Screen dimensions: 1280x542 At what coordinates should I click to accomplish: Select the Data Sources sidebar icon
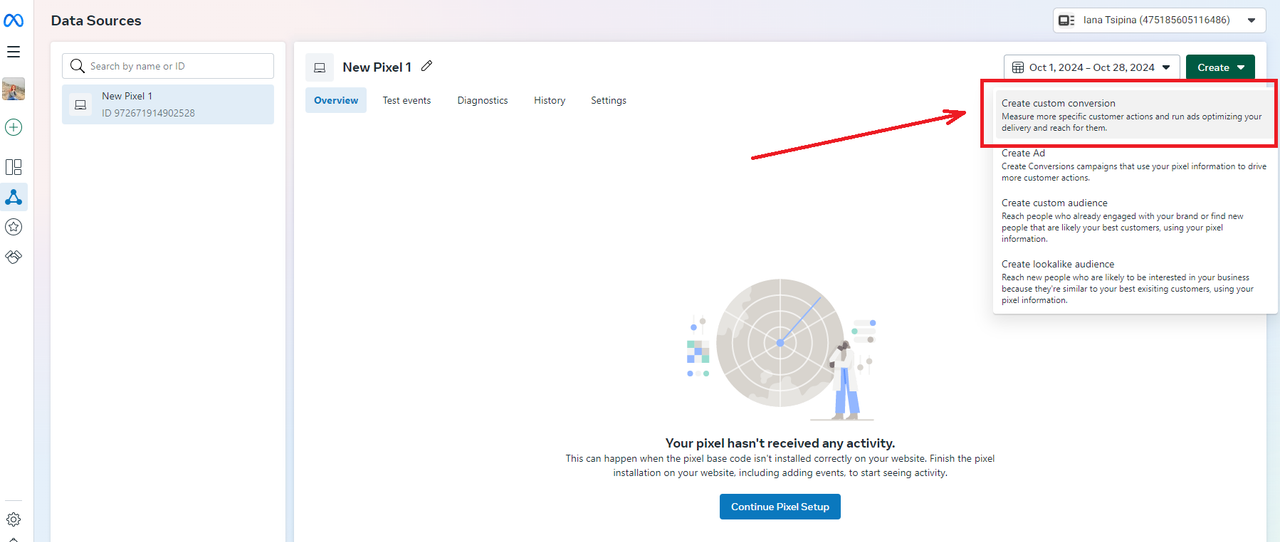[14, 197]
